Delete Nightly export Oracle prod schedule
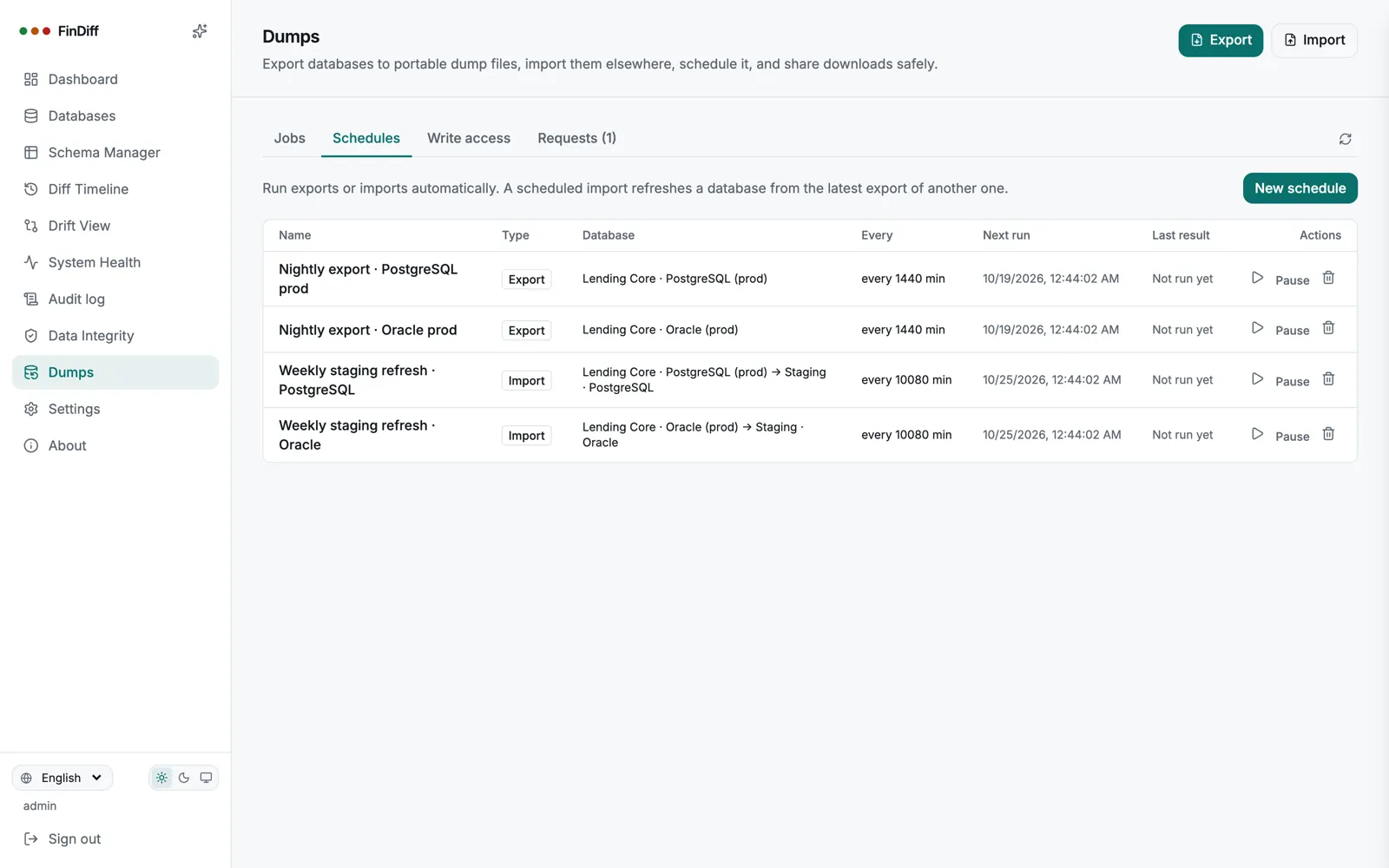 click(x=1328, y=328)
